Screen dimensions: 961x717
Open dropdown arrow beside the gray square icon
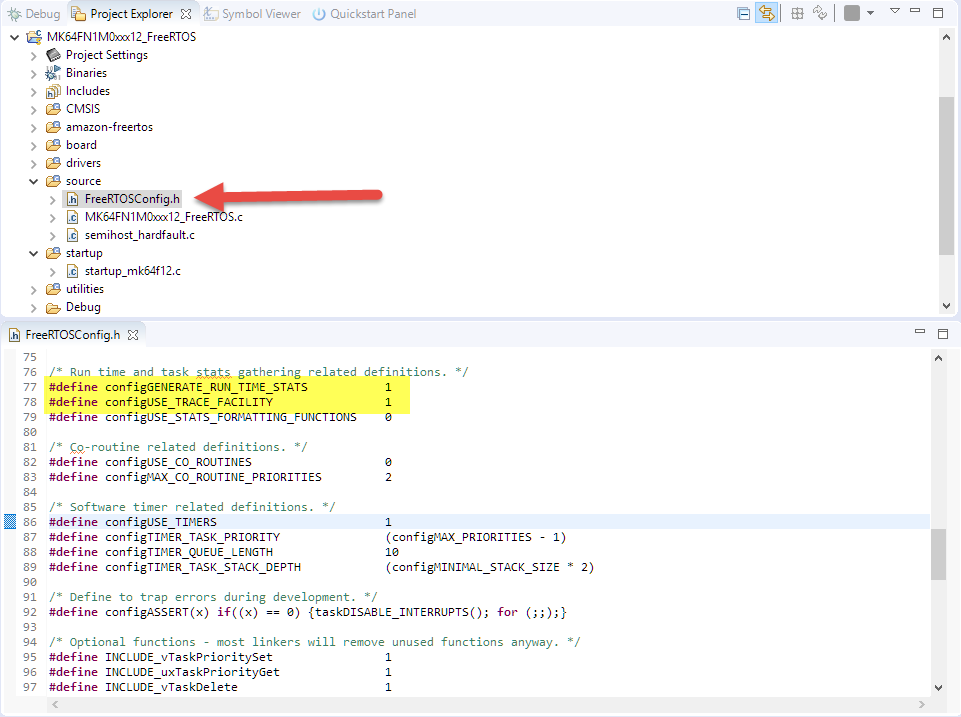[x=870, y=14]
